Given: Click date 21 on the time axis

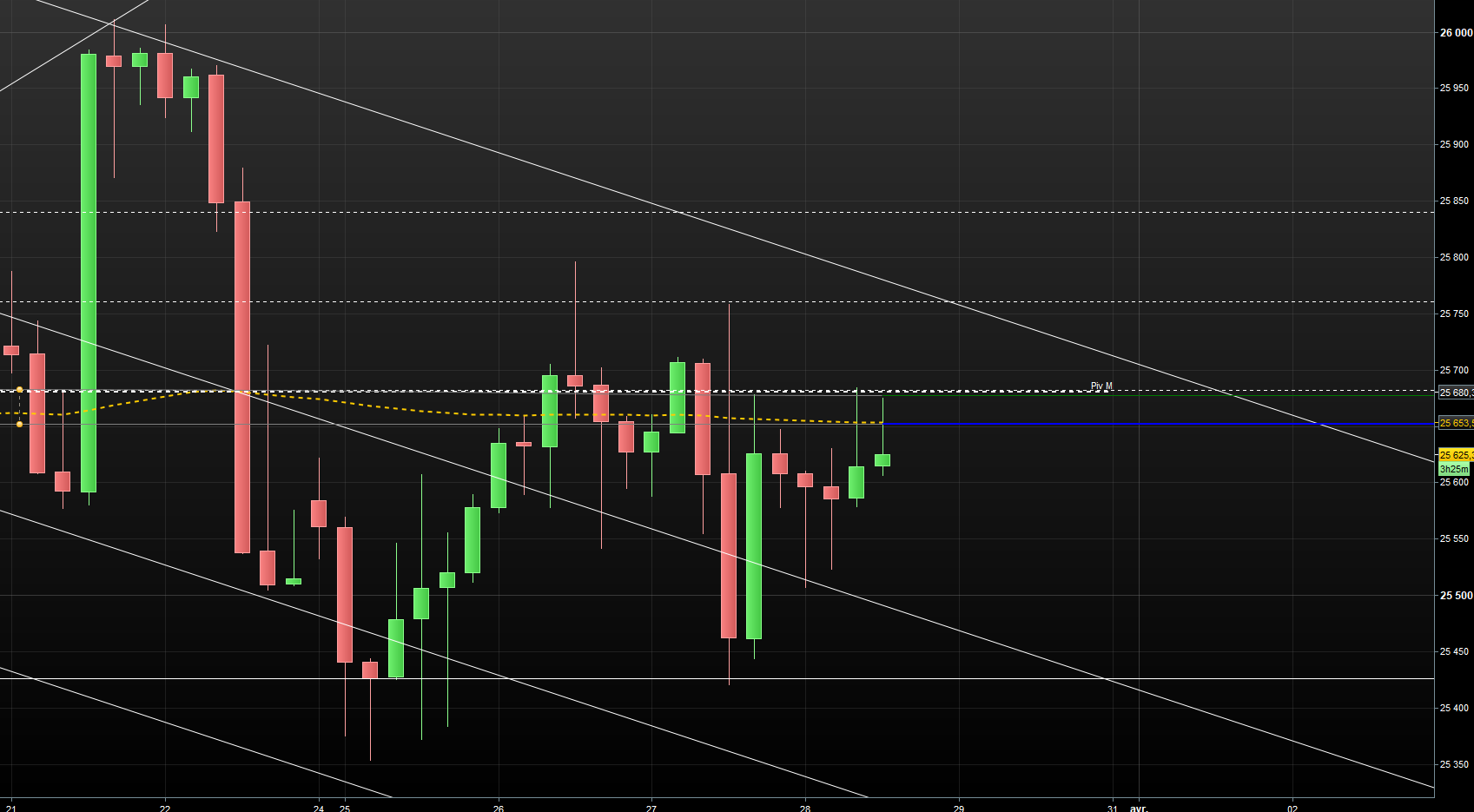Looking at the screenshot, I should pyautogui.click(x=11, y=808).
